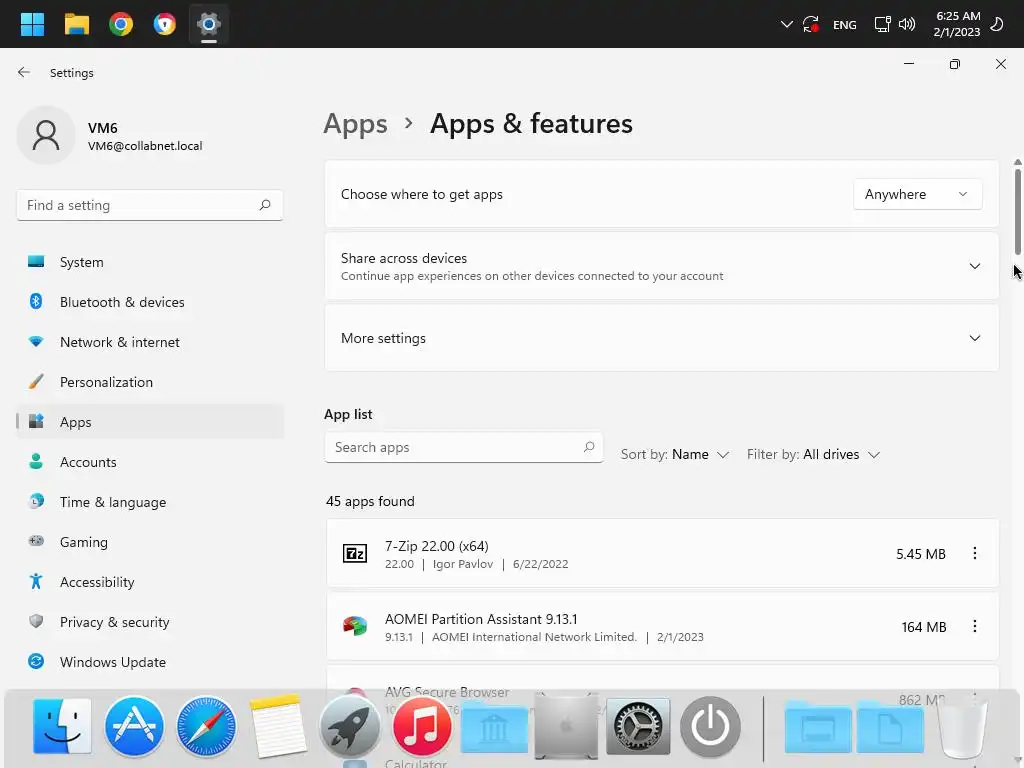Open App Store from the dock
Screen dimensions: 1024x768
point(134,726)
